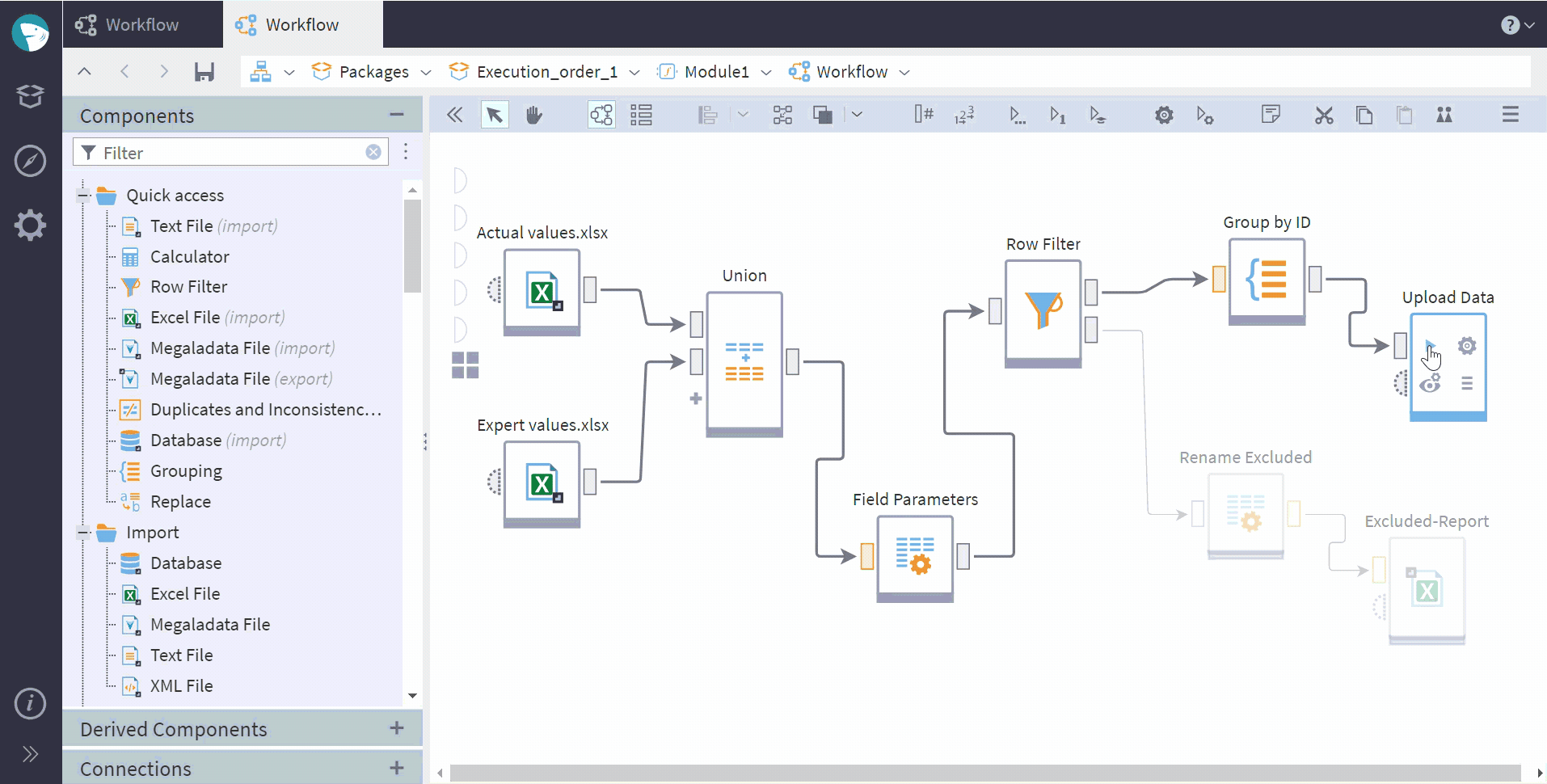Screen dimensions: 1547x784
Task: Click the Field Parameters node icon
Action: [x=915, y=556]
